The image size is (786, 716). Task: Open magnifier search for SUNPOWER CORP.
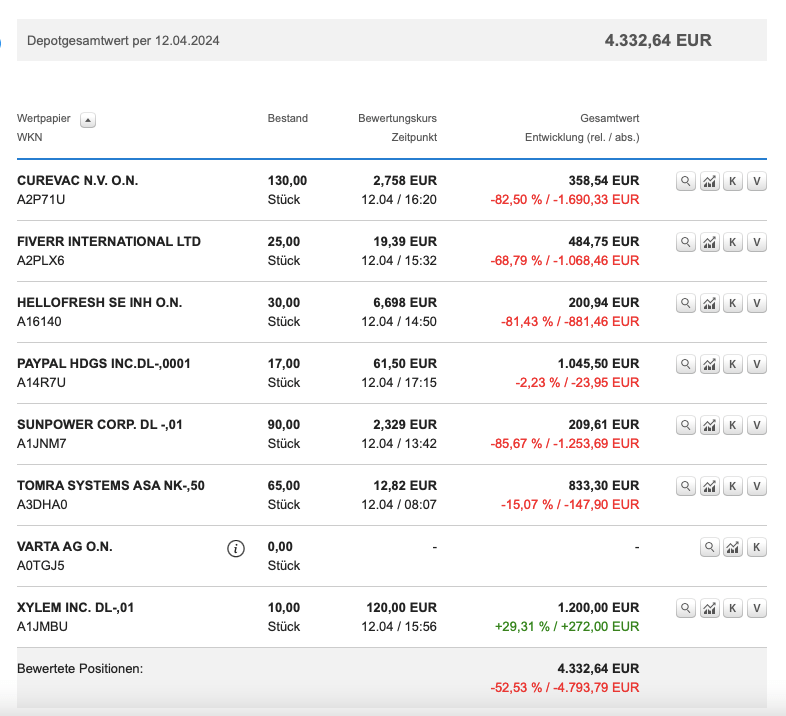pos(685,425)
